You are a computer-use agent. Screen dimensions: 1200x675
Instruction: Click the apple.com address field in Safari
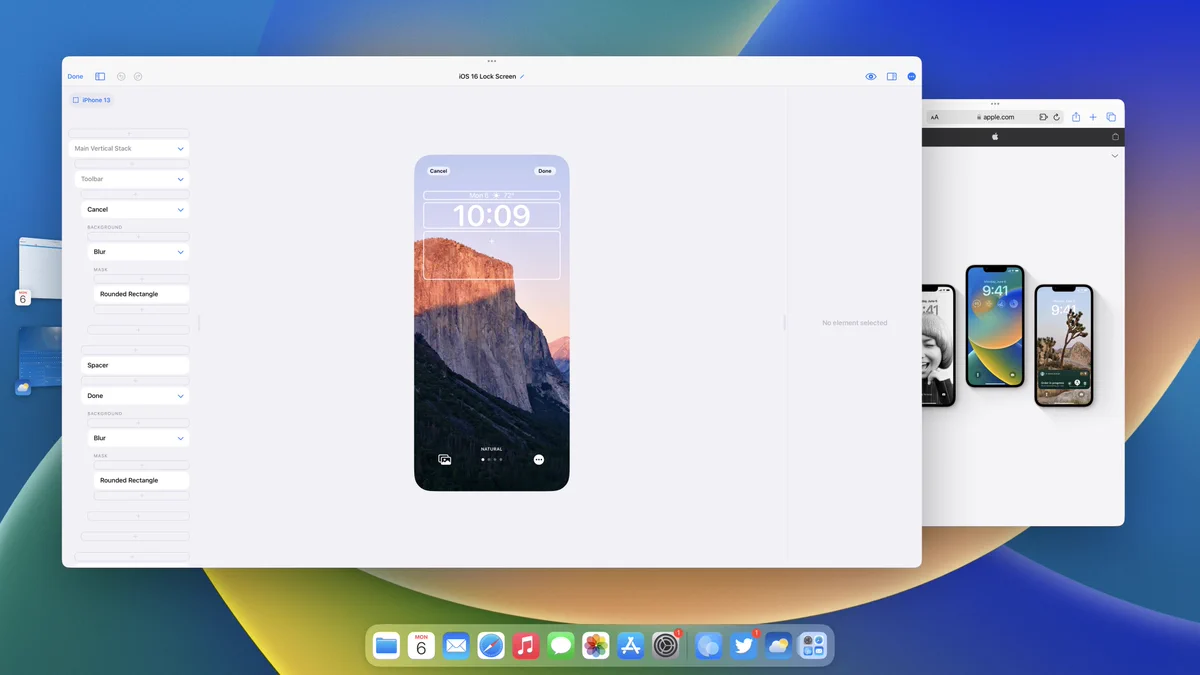(995, 117)
